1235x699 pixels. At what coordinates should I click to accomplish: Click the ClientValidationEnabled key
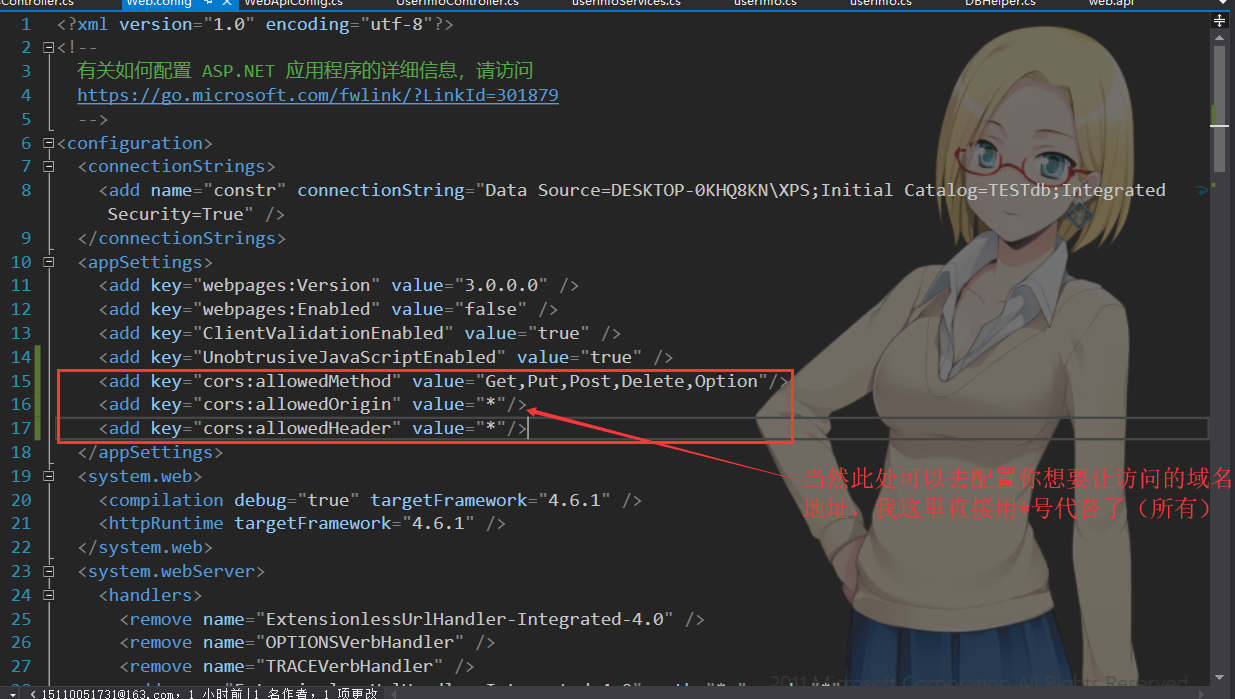tap(324, 333)
